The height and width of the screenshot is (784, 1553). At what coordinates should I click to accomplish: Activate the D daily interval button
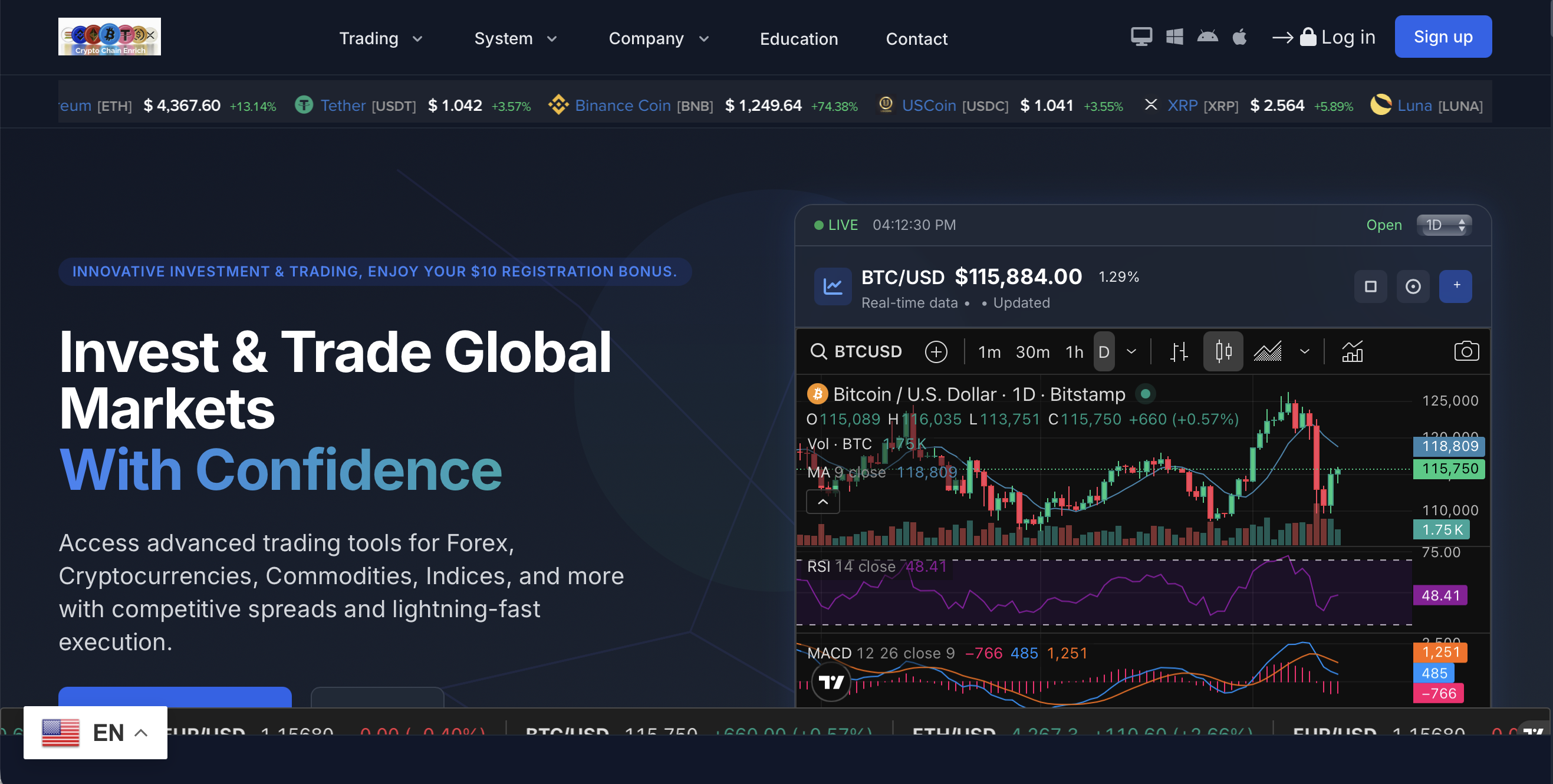1103,352
